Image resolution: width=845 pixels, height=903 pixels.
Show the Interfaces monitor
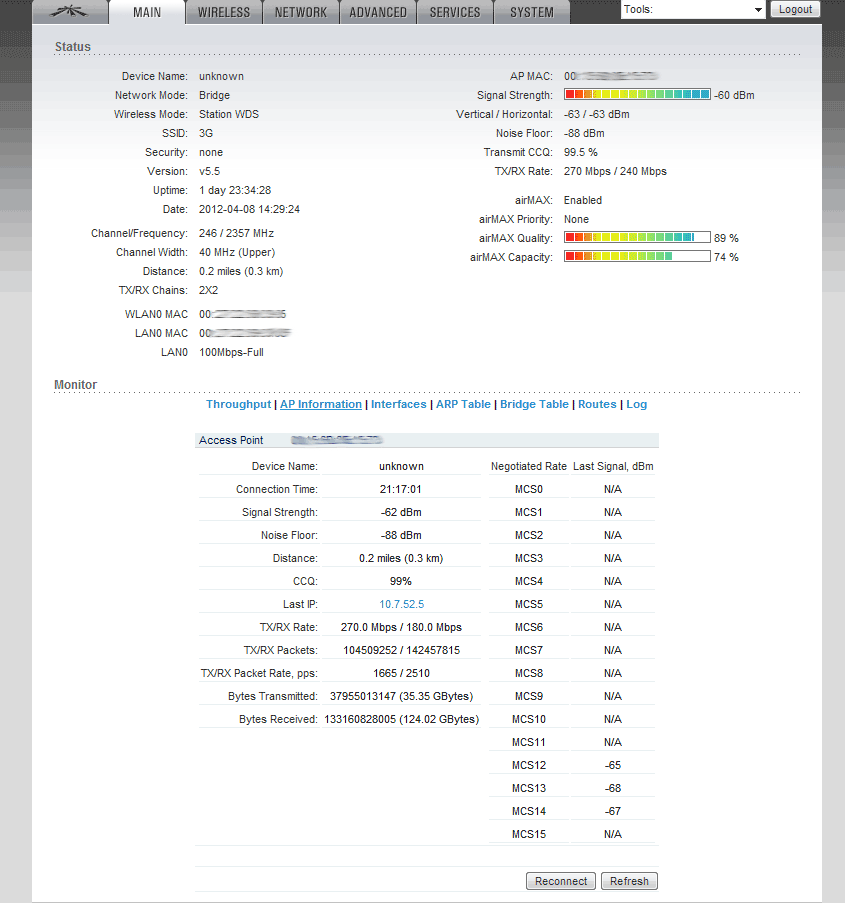coord(399,404)
